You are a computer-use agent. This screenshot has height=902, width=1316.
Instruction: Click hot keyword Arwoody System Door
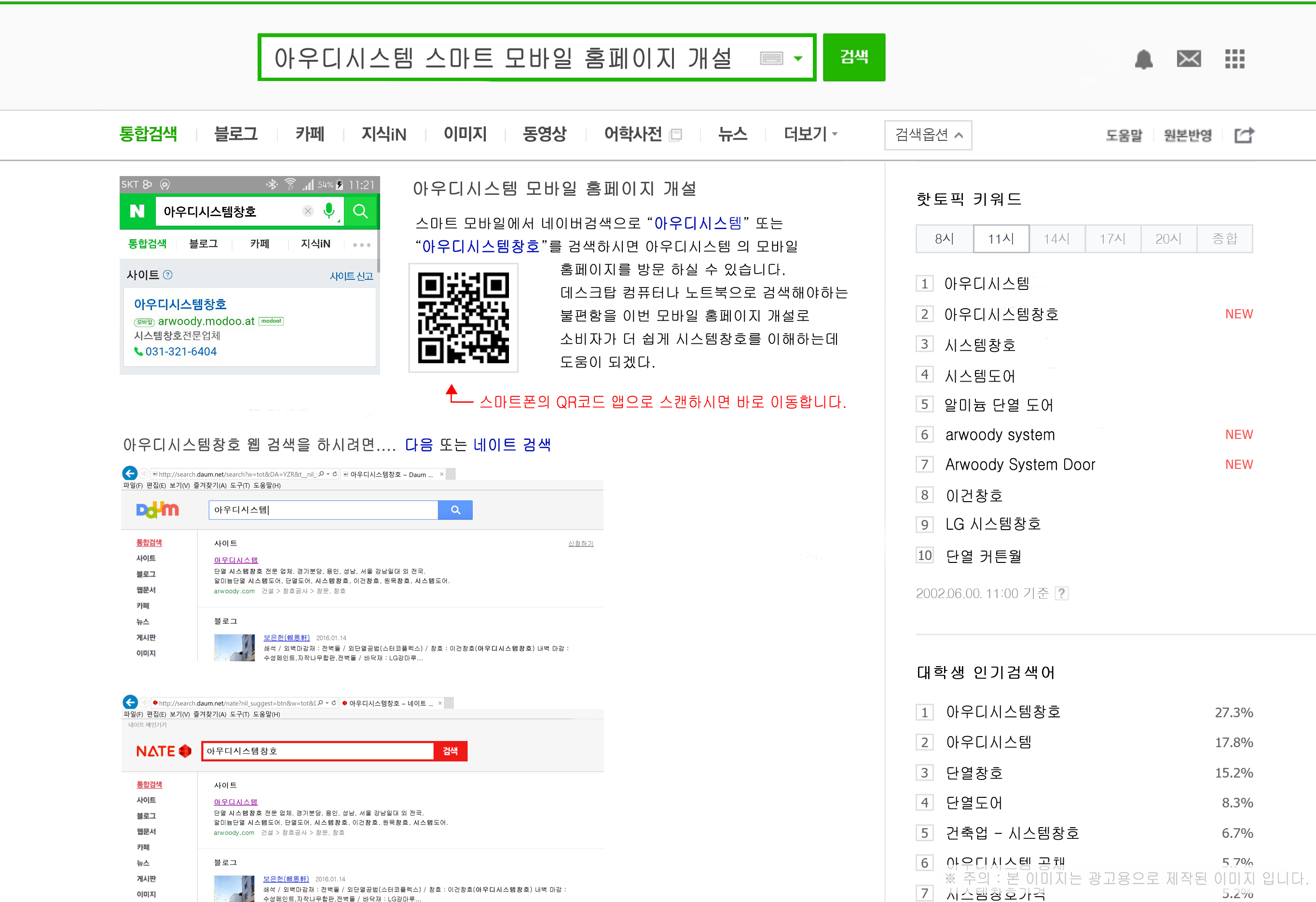click(x=1020, y=465)
